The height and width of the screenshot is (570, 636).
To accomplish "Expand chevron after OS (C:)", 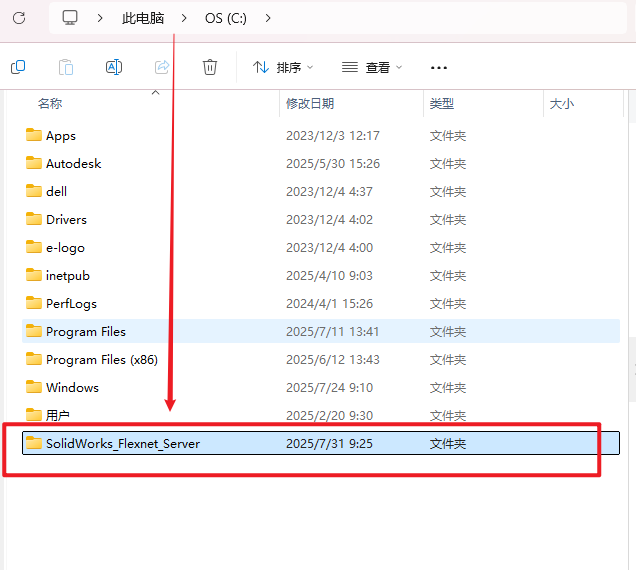I will pos(268,18).
